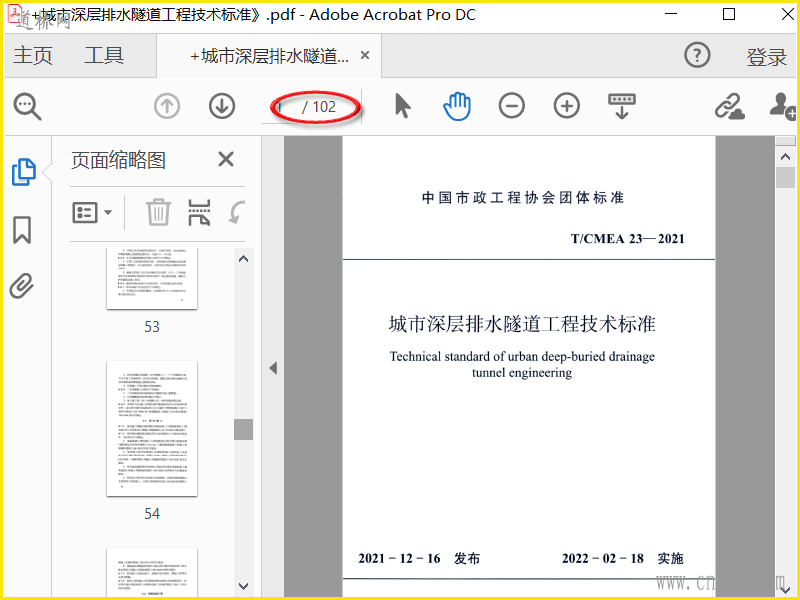Viewport: 800px width, 600px height.
Task: Click document scroll down arrow
Action: click(x=785, y=590)
